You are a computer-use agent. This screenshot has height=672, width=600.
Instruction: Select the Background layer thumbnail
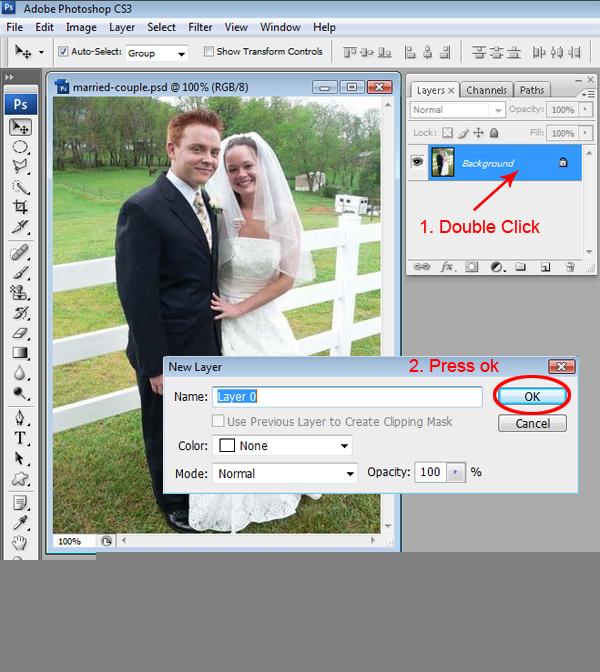pyautogui.click(x=443, y=162)
